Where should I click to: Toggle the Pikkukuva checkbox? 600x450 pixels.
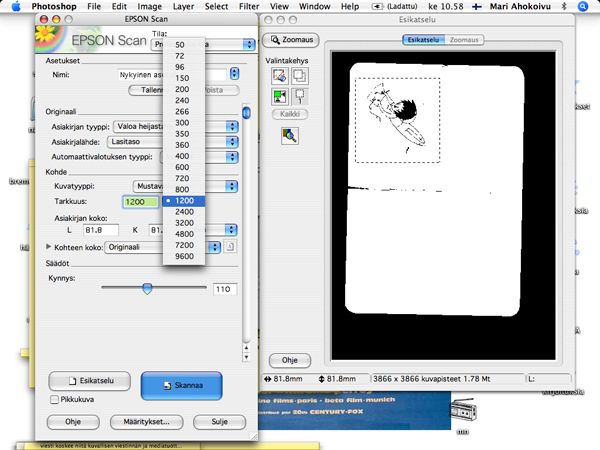(54, 399)
